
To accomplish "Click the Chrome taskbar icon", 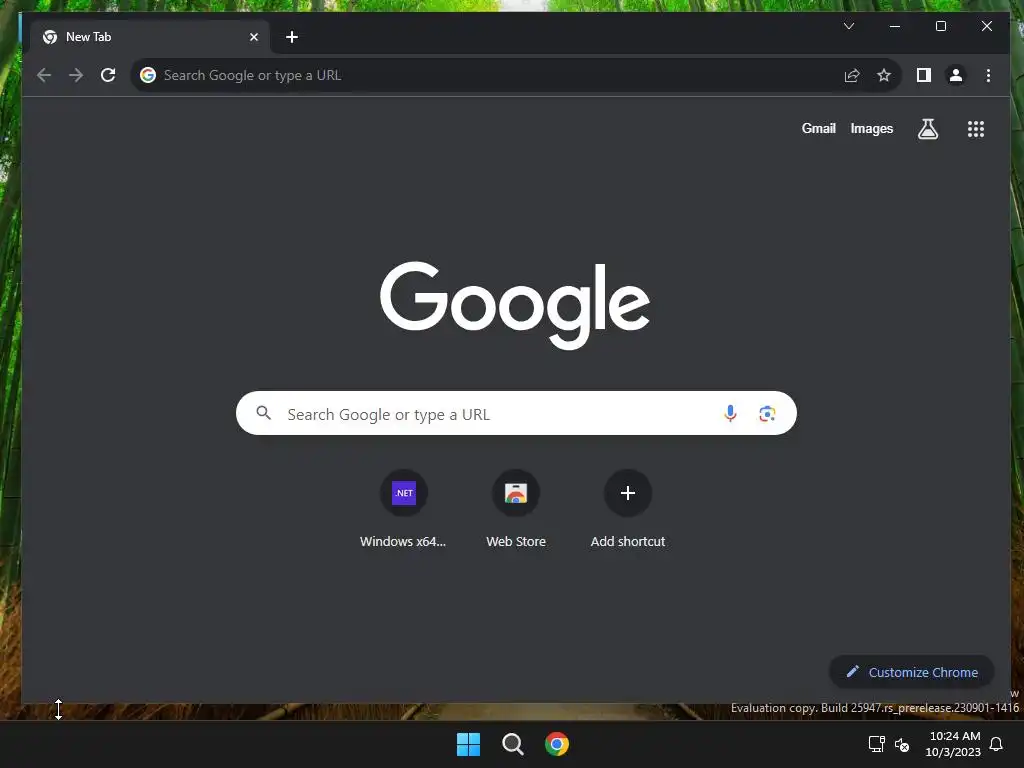I will (x=556, y=744).
